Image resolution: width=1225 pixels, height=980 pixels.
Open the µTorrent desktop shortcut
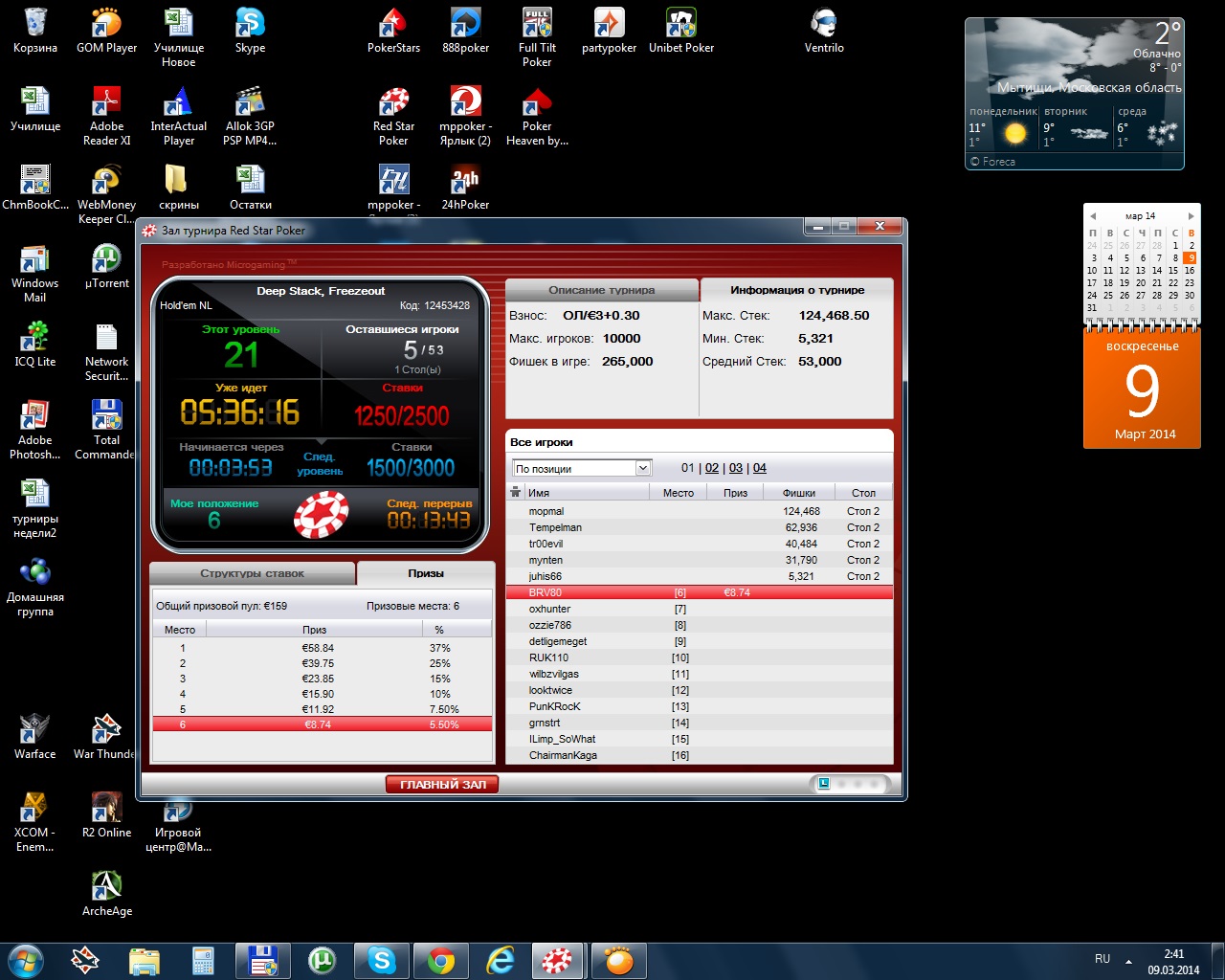pyautogui.click(x=106, y=265)
